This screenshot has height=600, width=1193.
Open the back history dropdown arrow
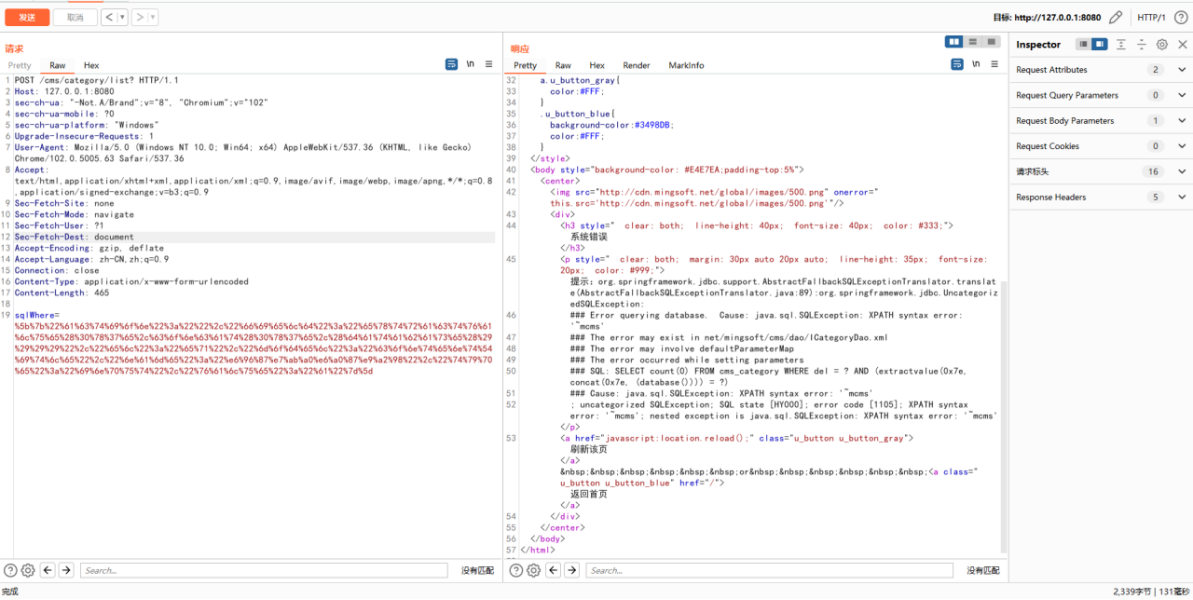tap(122, 17)
